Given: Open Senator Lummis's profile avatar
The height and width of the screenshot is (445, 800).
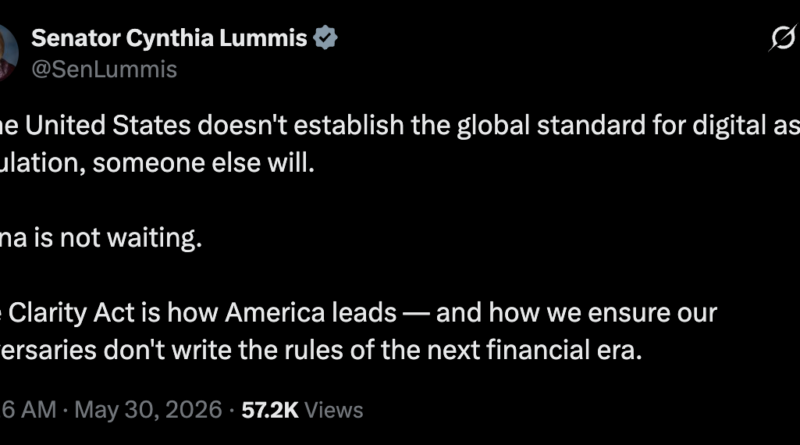Looking at the screenshot, I should click(x=8, y=53).
